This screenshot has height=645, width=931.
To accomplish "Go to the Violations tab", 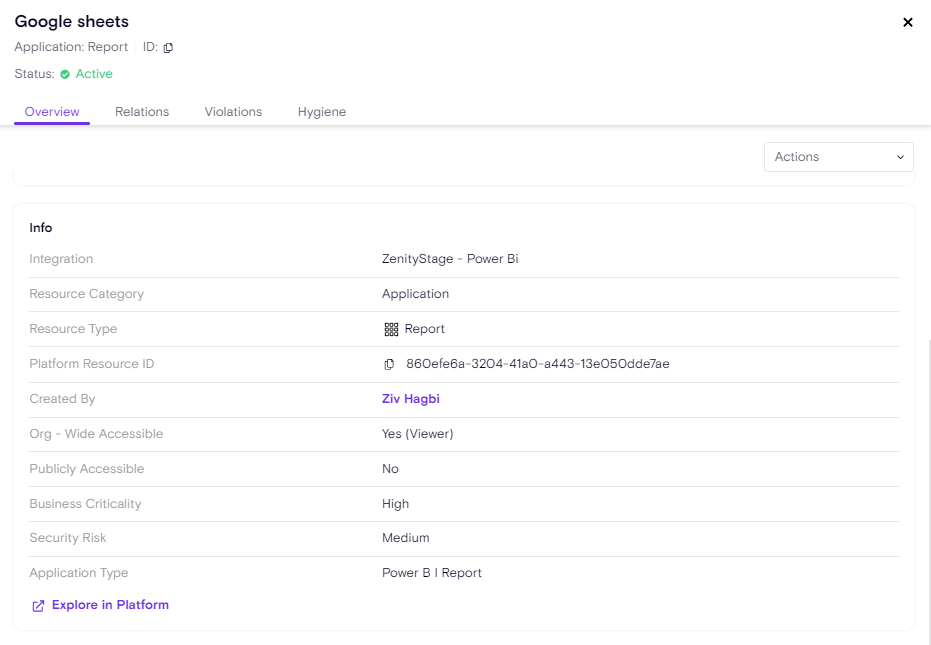I will click(x=233, y=112).
